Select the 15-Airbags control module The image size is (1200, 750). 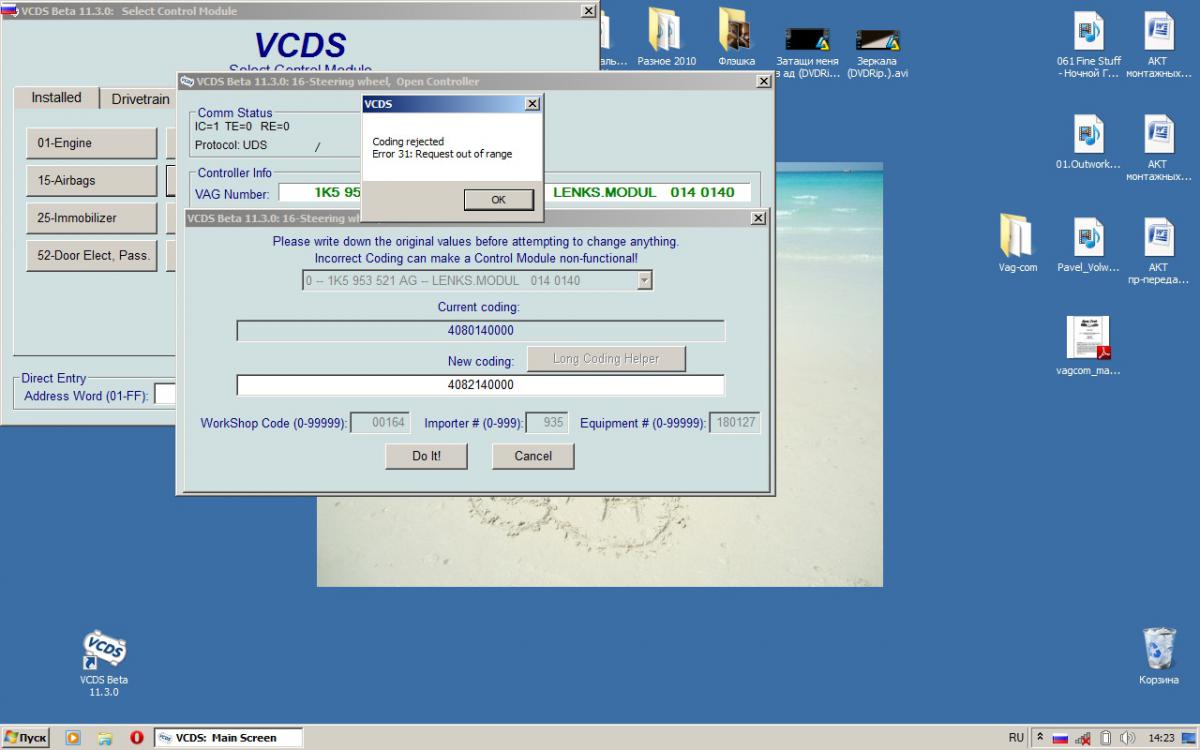pyautogui.click(x=91, y=181)
